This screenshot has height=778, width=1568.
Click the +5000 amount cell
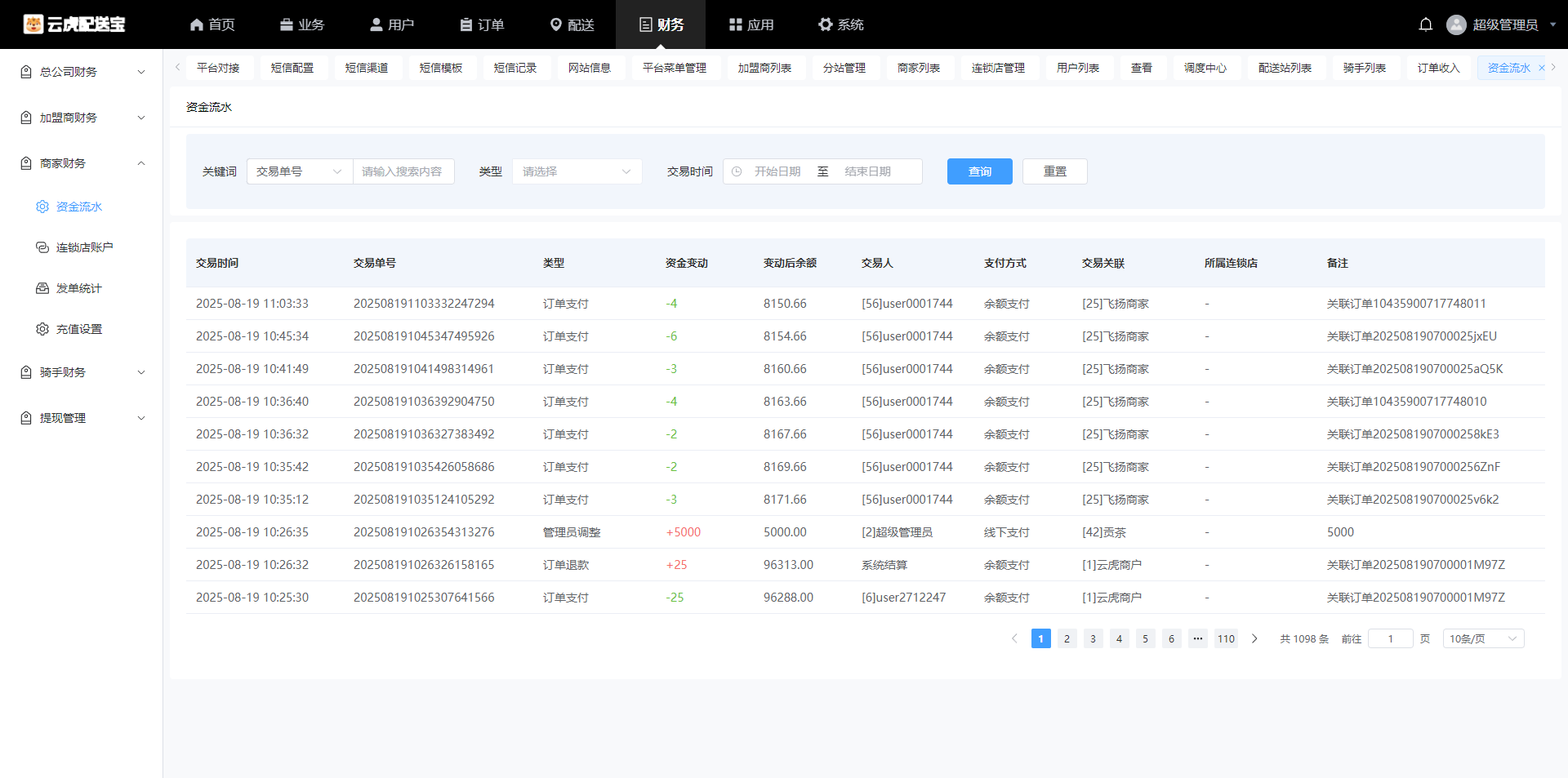[683, 532]
